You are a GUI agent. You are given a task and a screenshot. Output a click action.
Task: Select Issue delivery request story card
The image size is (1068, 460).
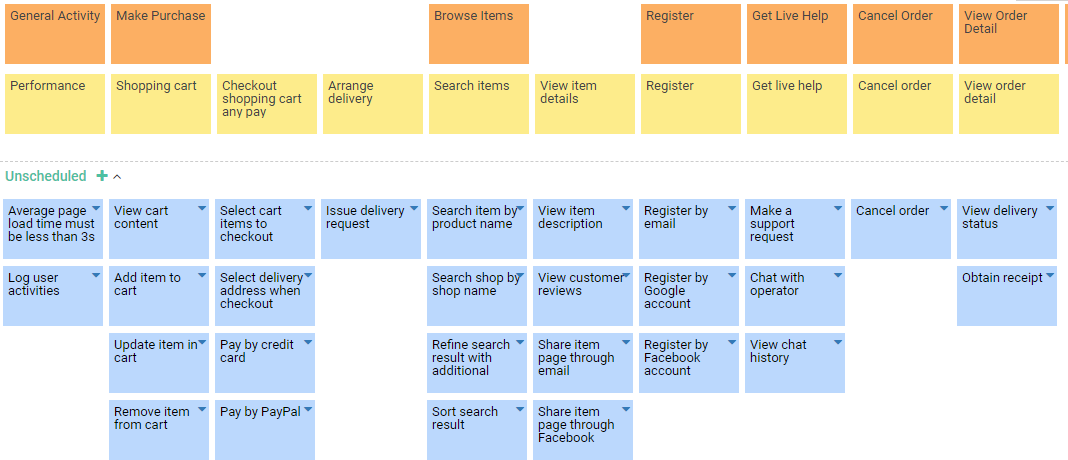point(365,230)
